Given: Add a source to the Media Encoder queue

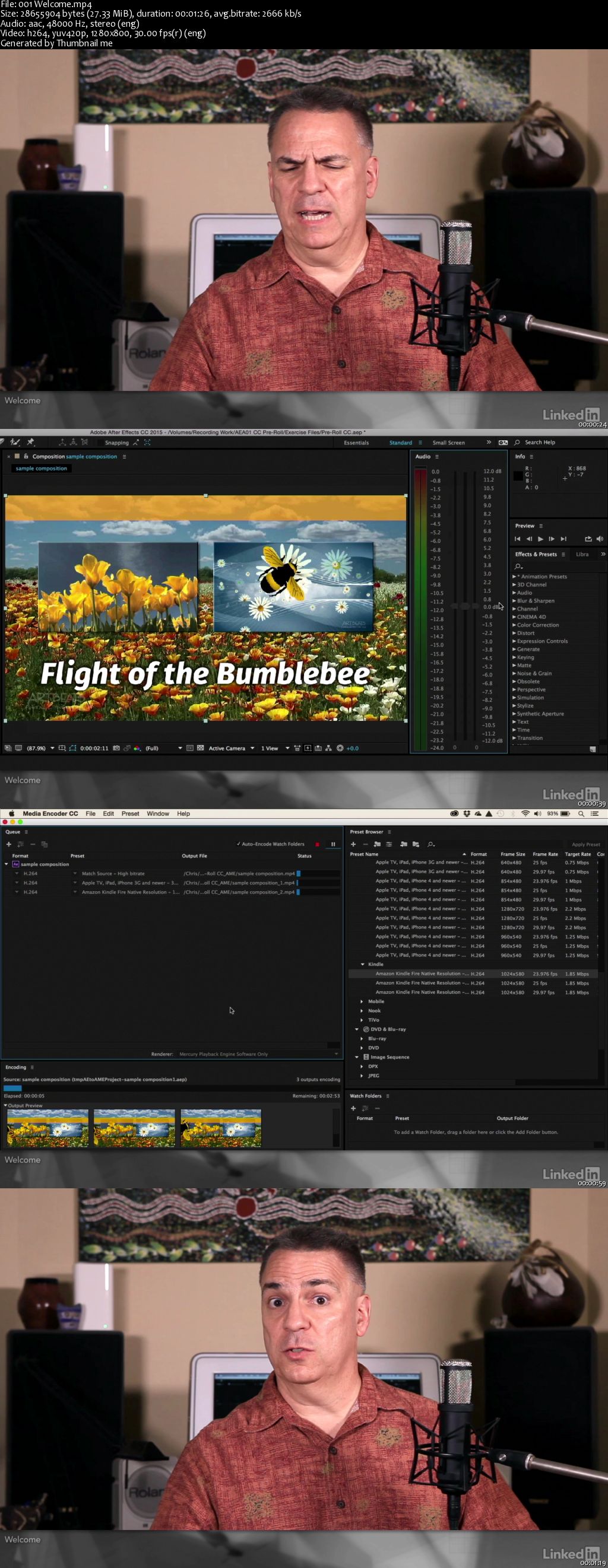Looking at the screenshot, I should point(8,844).
